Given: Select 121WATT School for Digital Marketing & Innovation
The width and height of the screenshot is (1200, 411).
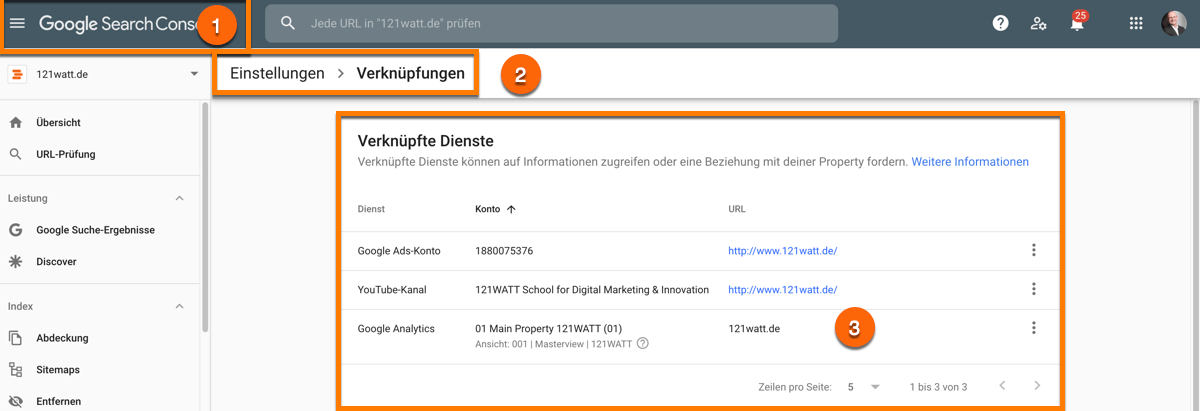Looking at the screenshot, I should [x=592, y=290].
